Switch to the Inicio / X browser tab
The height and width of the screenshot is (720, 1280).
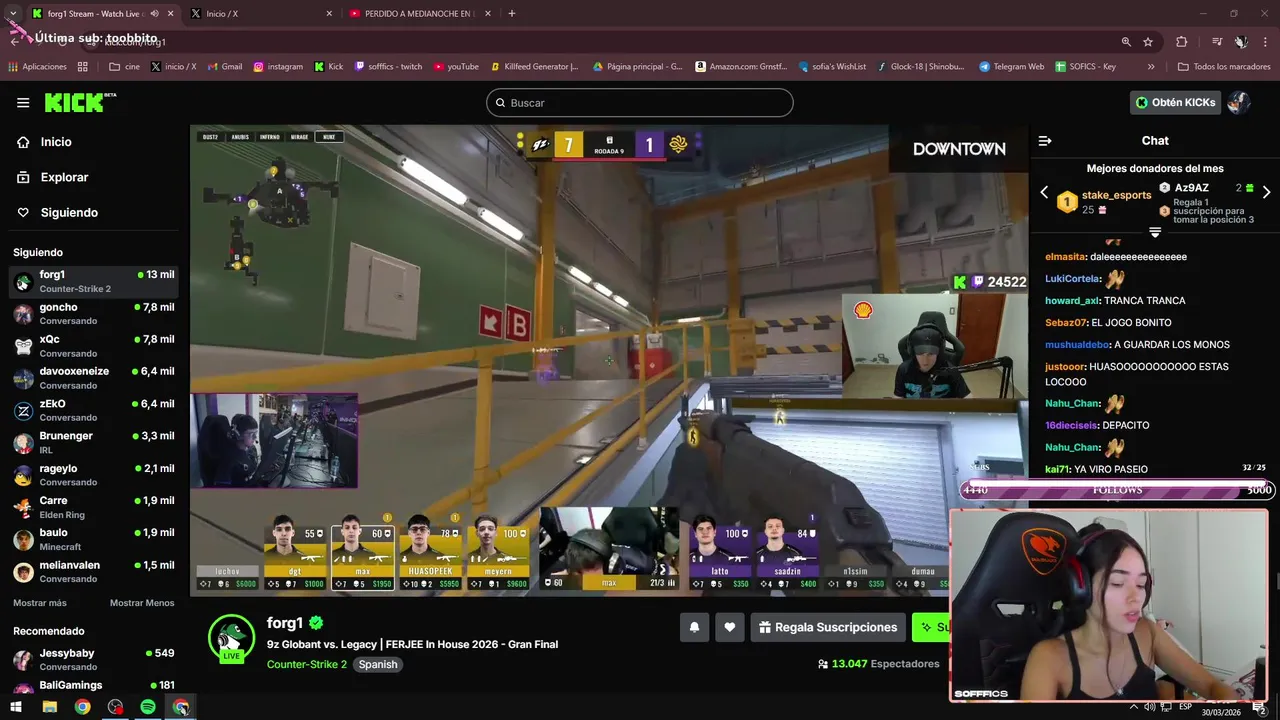(x=262, y=14)
